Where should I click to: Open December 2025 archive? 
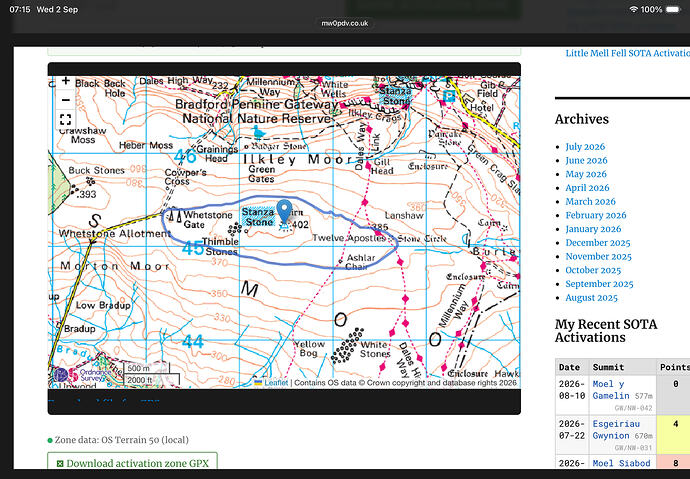point(598,243)
